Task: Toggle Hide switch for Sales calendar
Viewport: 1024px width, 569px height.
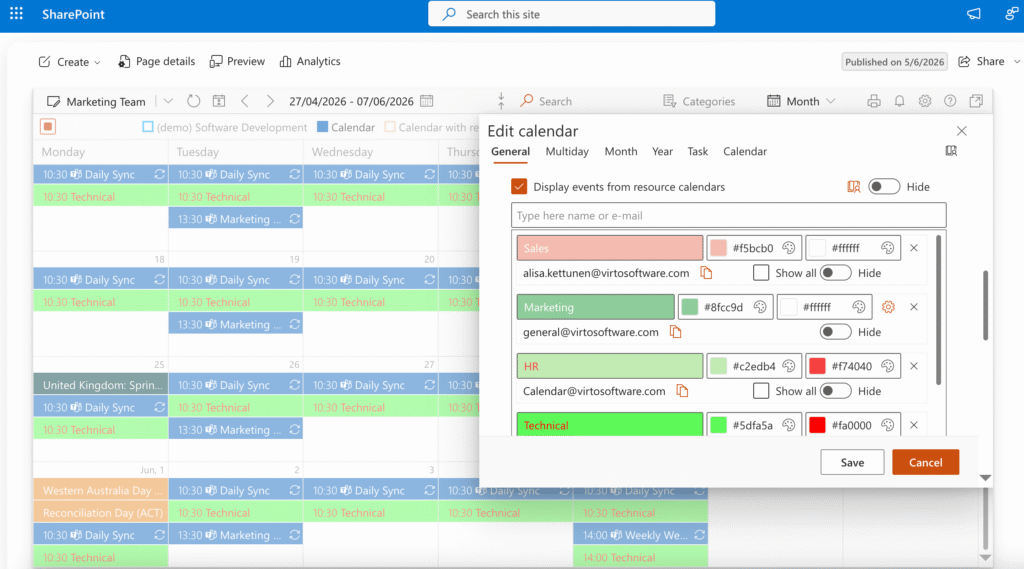Action: [835, 272]
